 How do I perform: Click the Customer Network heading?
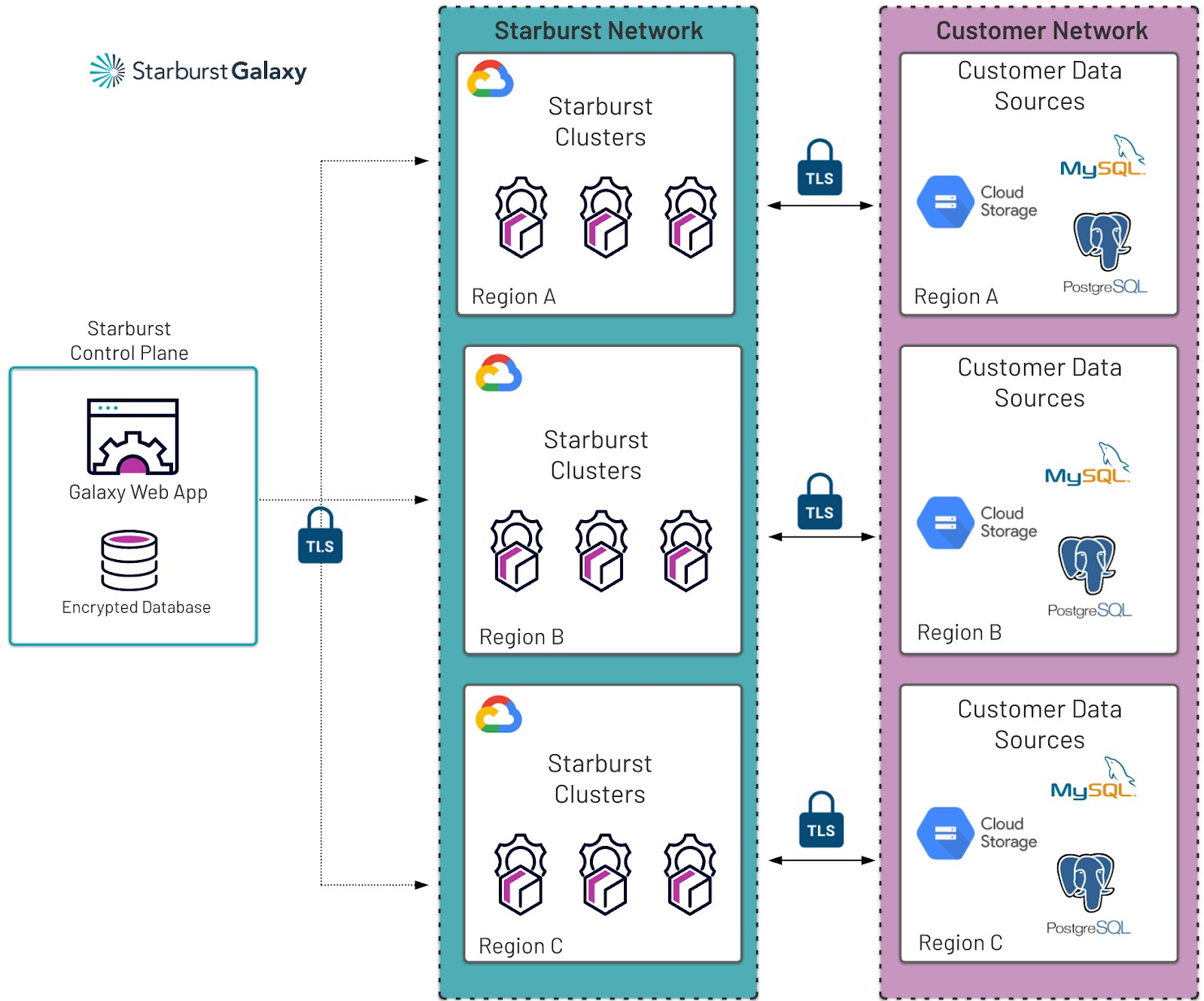click(x=1041, y=31)
